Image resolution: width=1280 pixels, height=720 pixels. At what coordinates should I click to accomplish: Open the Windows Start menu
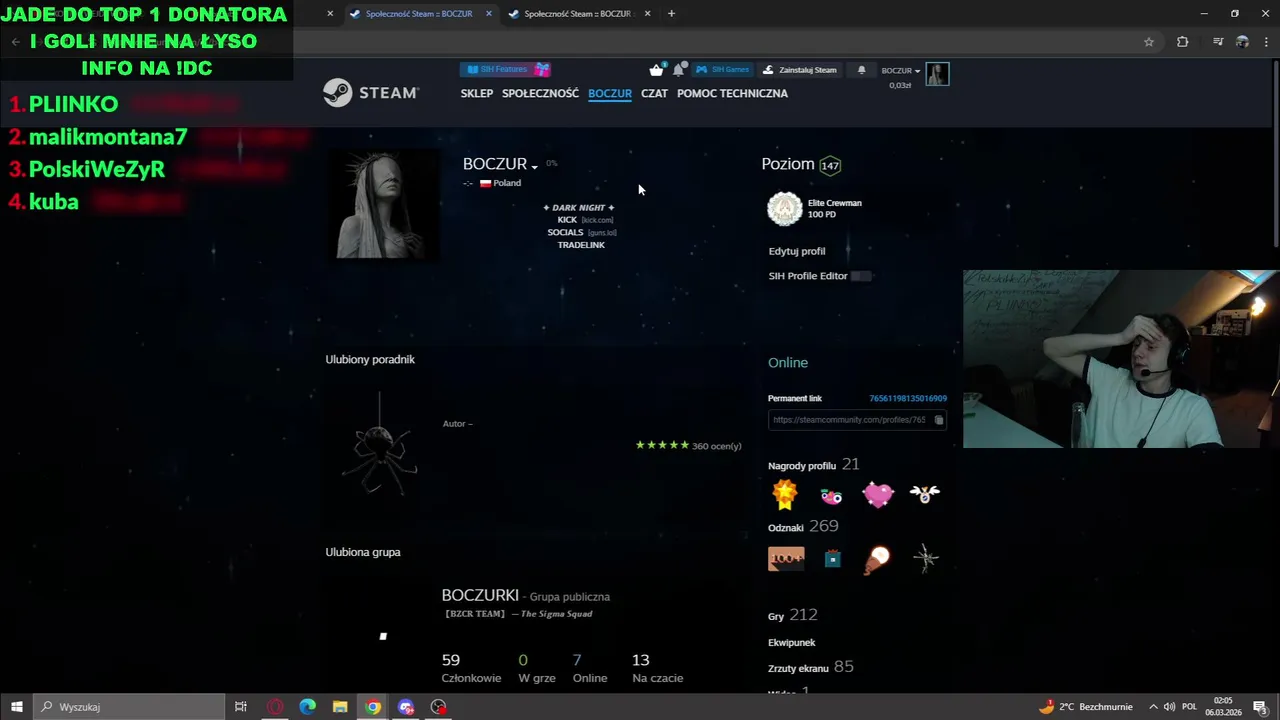(16, 707)
